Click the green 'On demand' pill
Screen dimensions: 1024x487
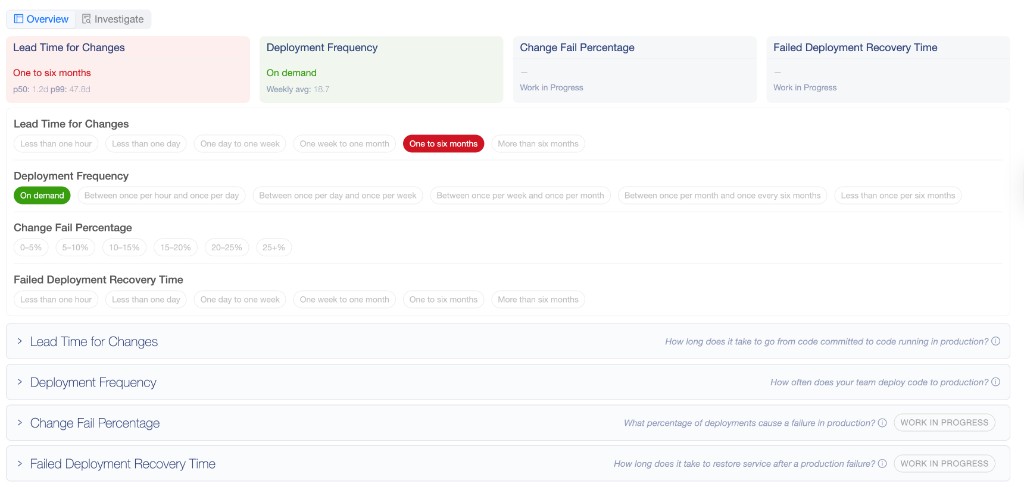[42, 195]
